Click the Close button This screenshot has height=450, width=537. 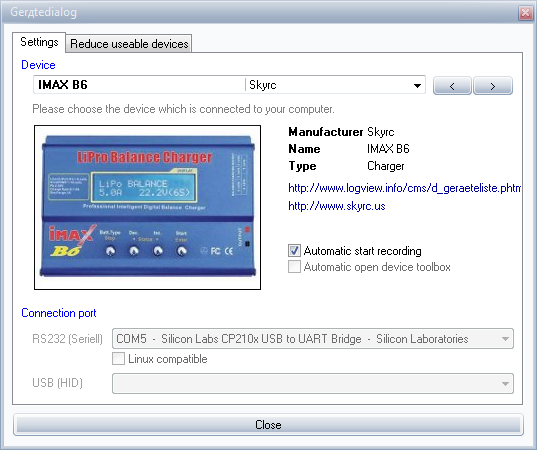coord(268,425)
